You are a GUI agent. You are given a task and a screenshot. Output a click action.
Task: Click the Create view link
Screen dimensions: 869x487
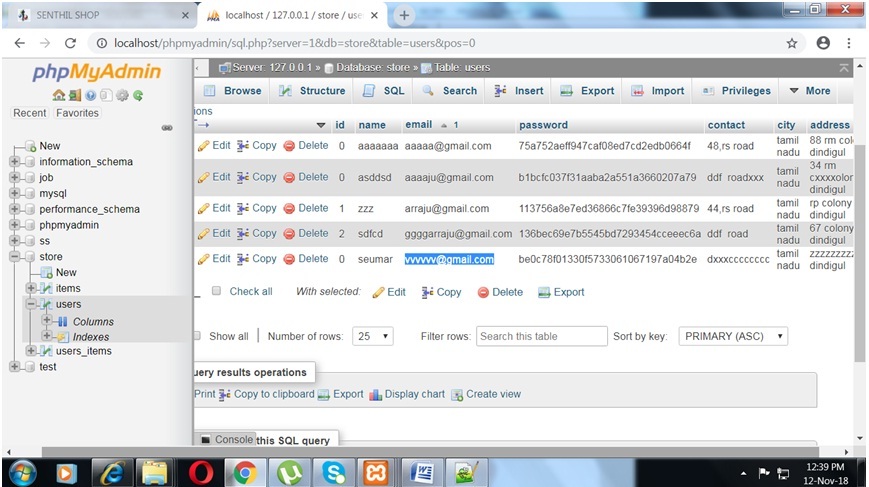(x=492, y=394)
